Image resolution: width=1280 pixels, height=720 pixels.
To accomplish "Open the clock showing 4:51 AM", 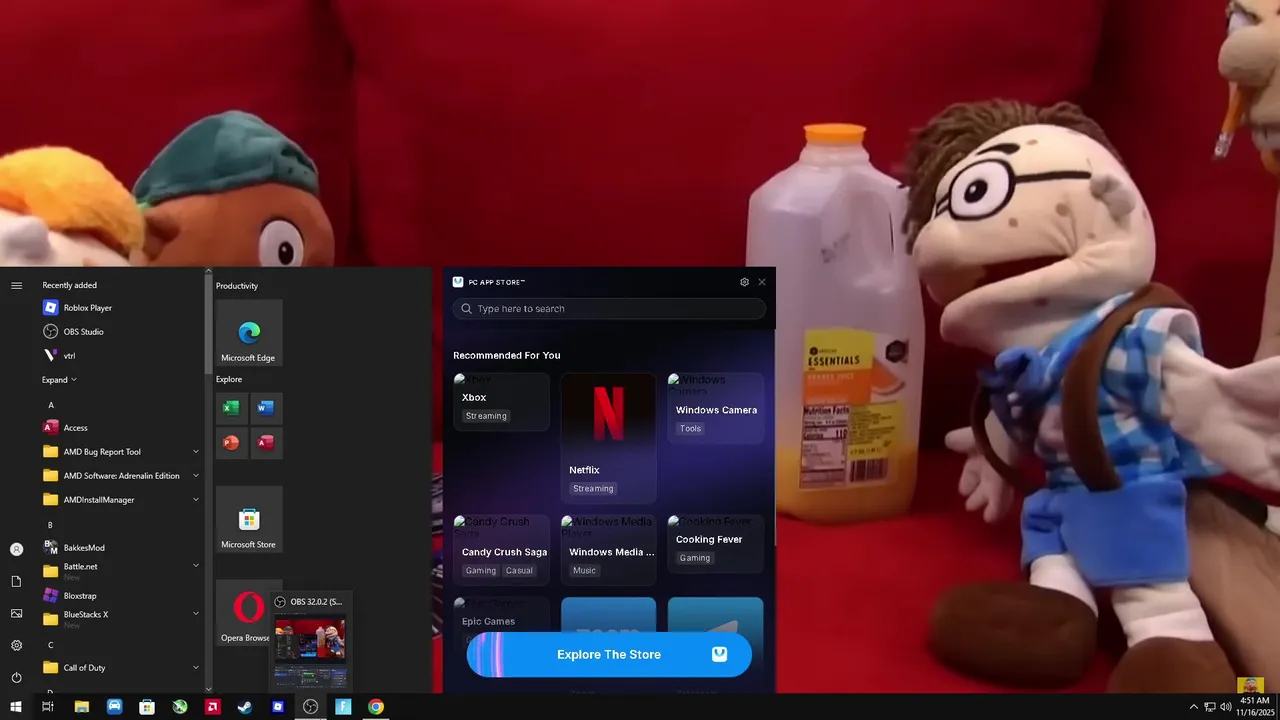I will [x=1254, y=707].
